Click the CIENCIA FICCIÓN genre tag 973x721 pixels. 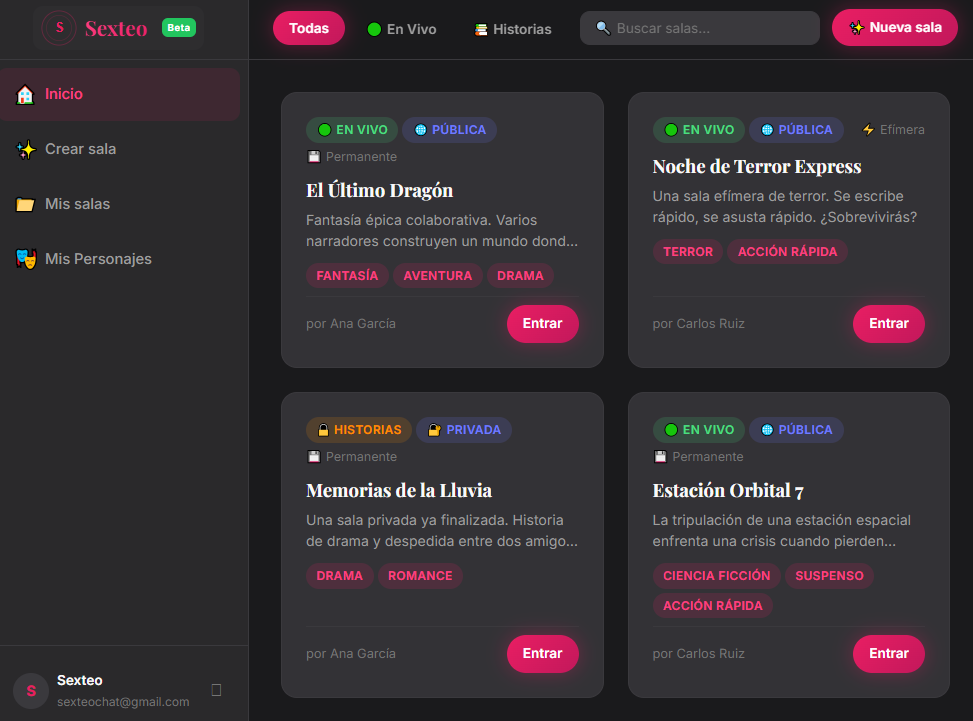click(x=716, y=576)
